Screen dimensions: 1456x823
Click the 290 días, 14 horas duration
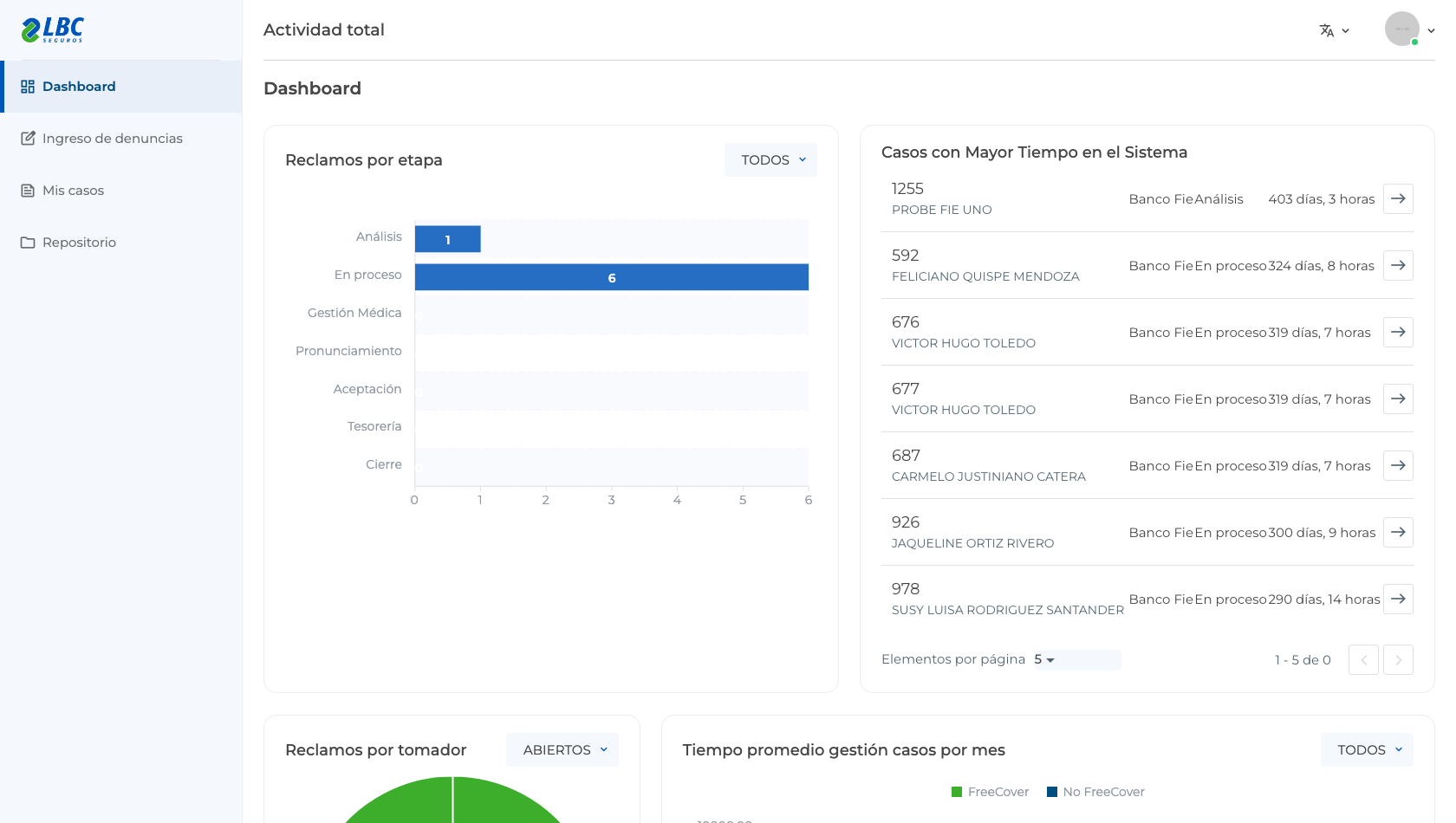pyautogui.click(x=1324, y=599)
